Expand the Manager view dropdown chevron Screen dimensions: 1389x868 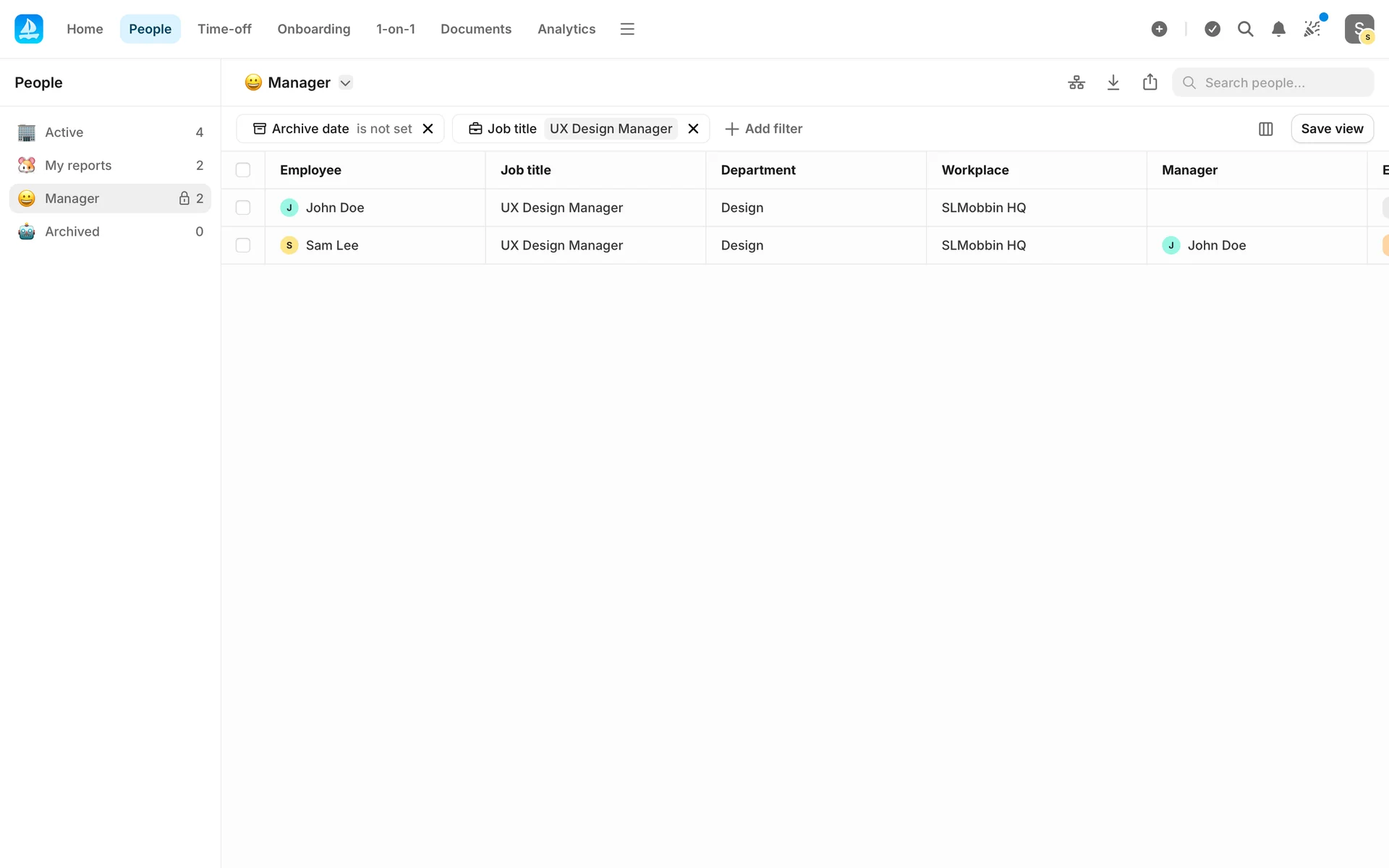point(346,82)
